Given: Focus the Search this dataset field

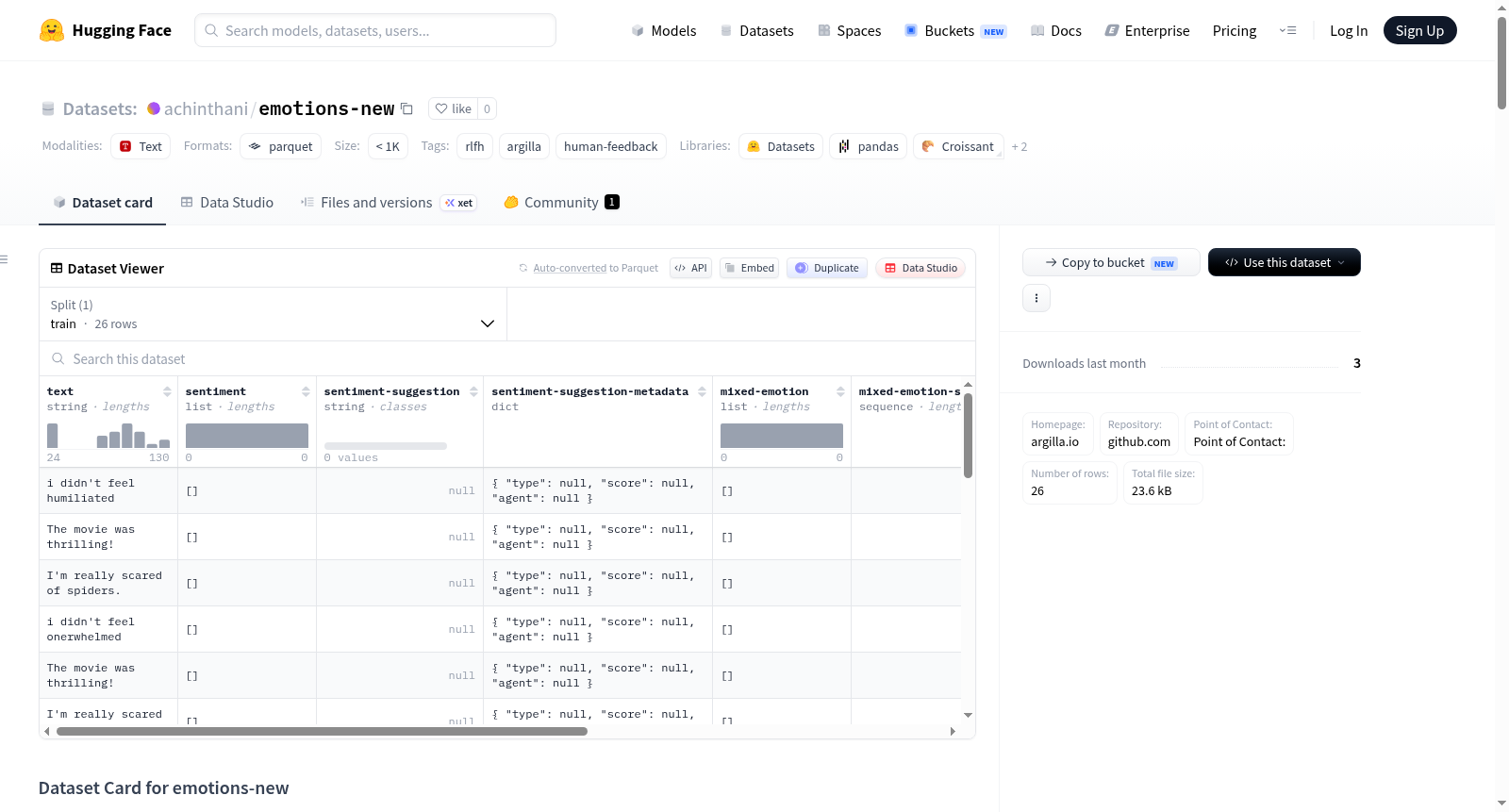Looking at the screenshot, I should pos(507,358).
